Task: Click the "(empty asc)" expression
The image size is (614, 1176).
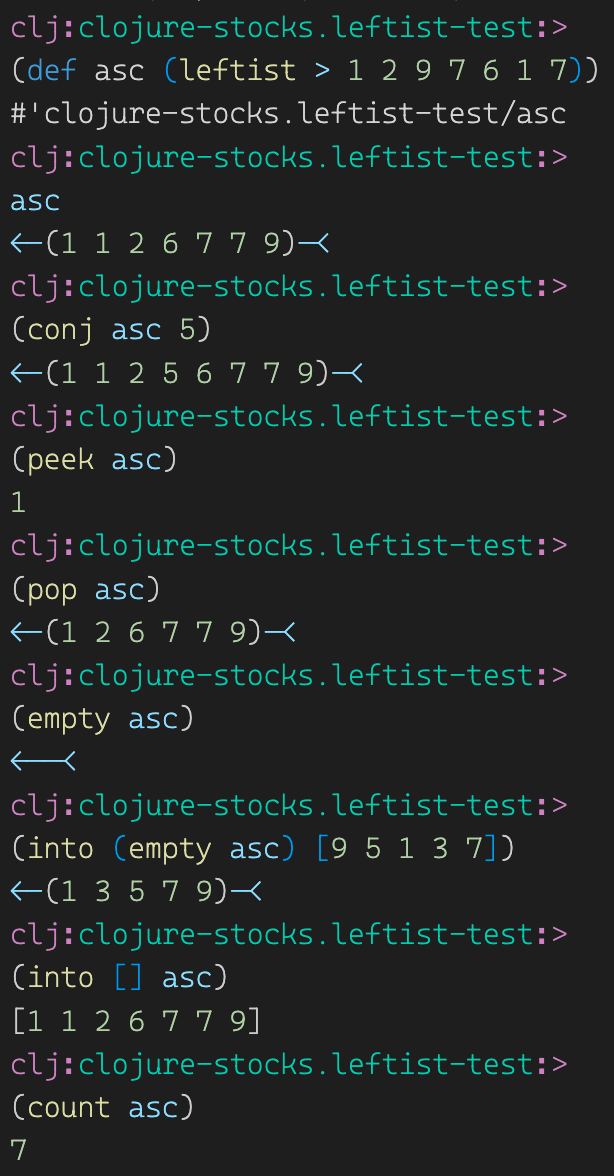Action: pyautogui.click(x=103, y=718)
